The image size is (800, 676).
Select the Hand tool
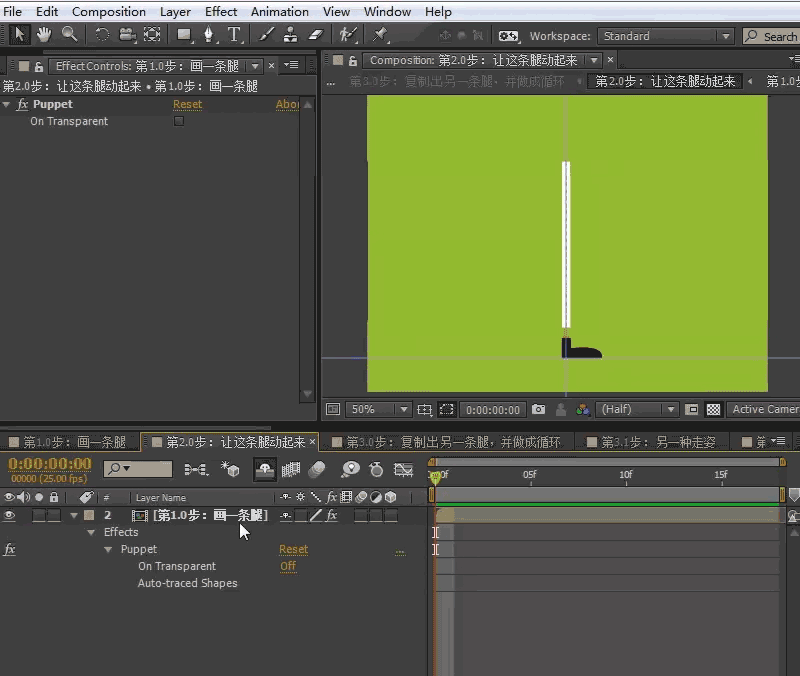coord(44,35)
